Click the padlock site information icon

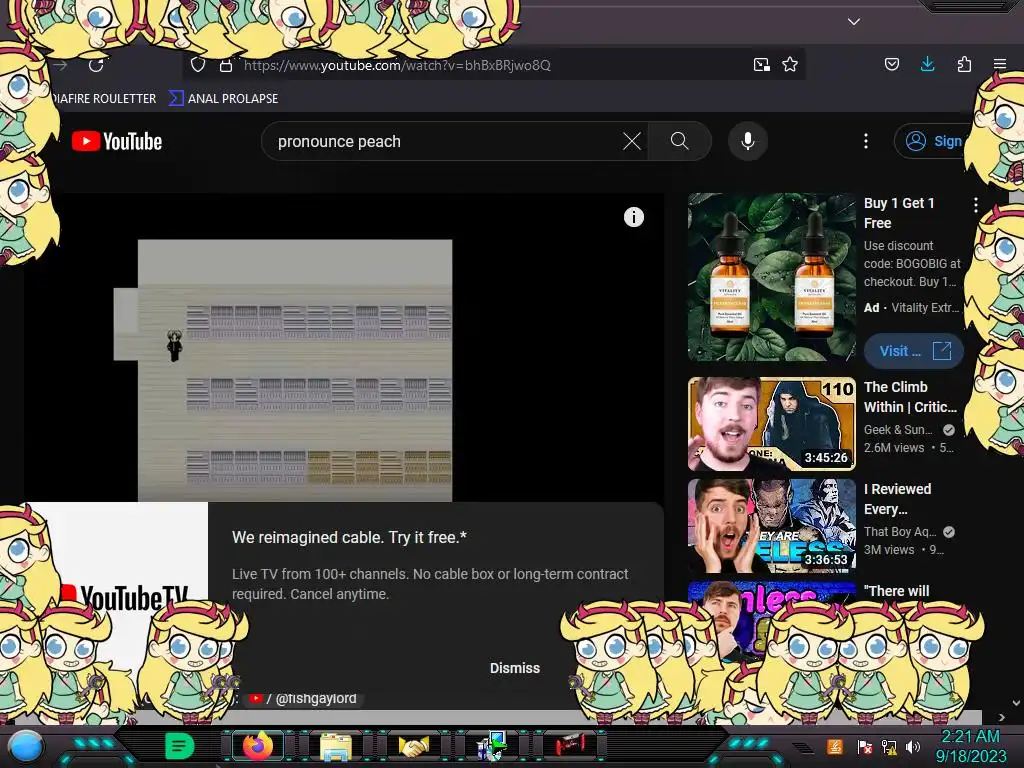coord(226,65)
